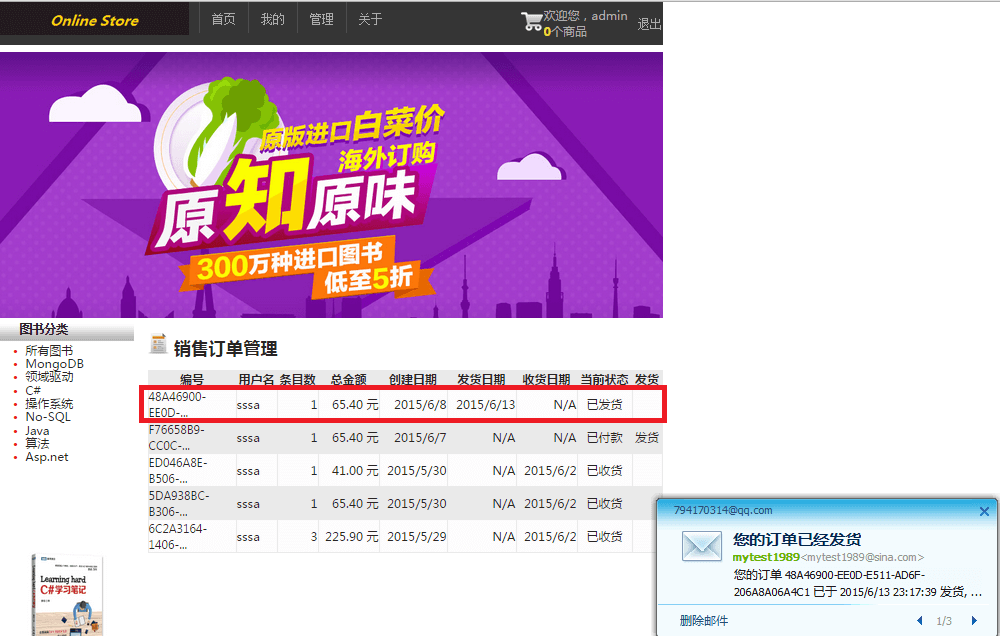This screenshot has width=1000, height=636.
Task: Click the 0个商品 cart count
Action: click(x=565, y=31)
